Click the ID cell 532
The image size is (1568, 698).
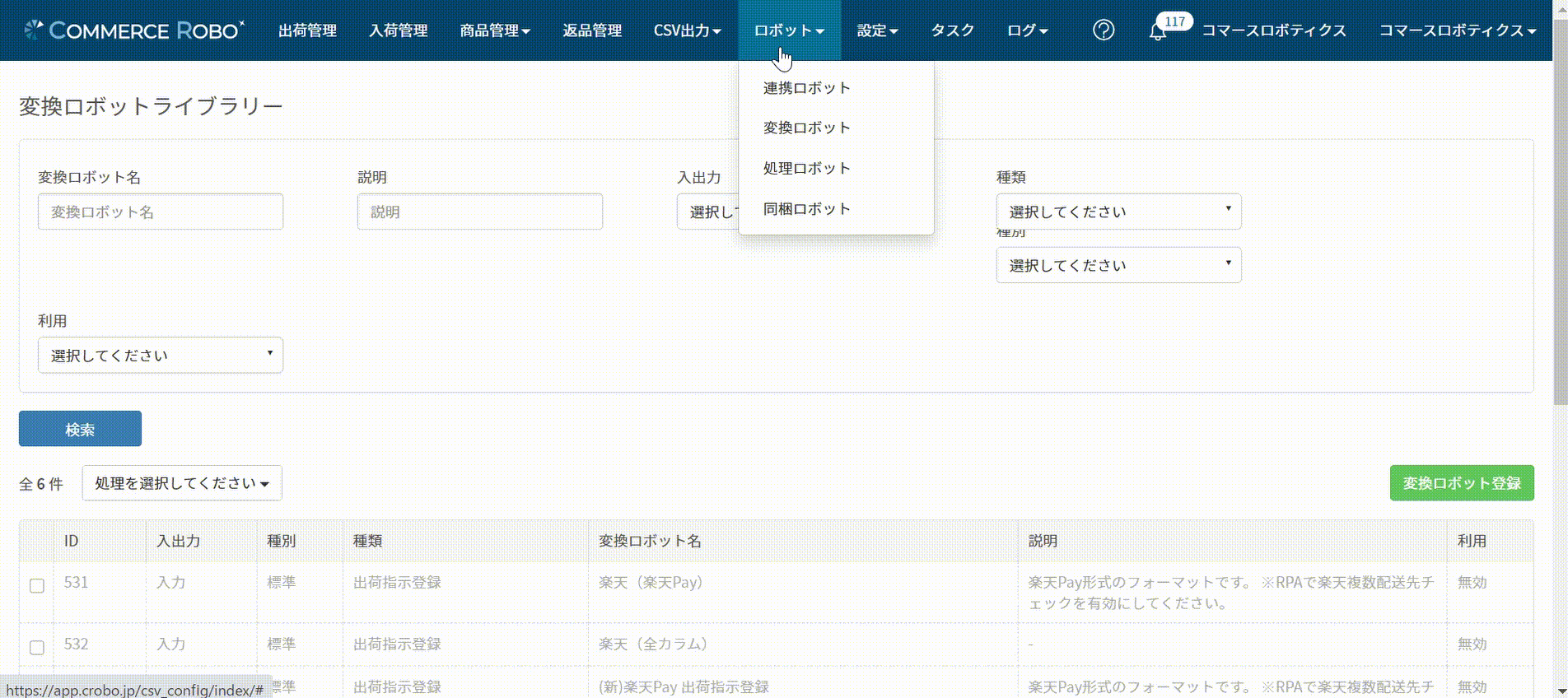click(76, 644)
